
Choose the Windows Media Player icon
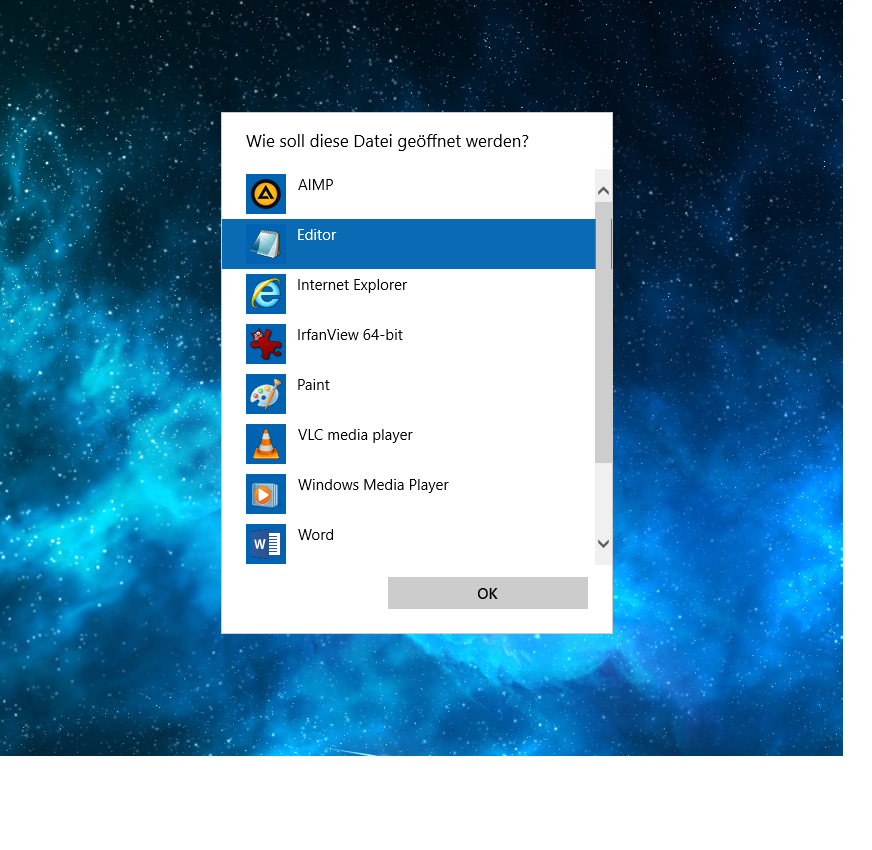pyautogui.click(x=266, y=495)
